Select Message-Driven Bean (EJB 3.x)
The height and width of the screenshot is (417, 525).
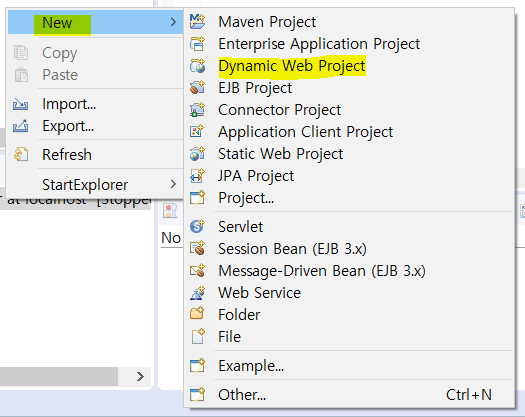coord(349,271)
